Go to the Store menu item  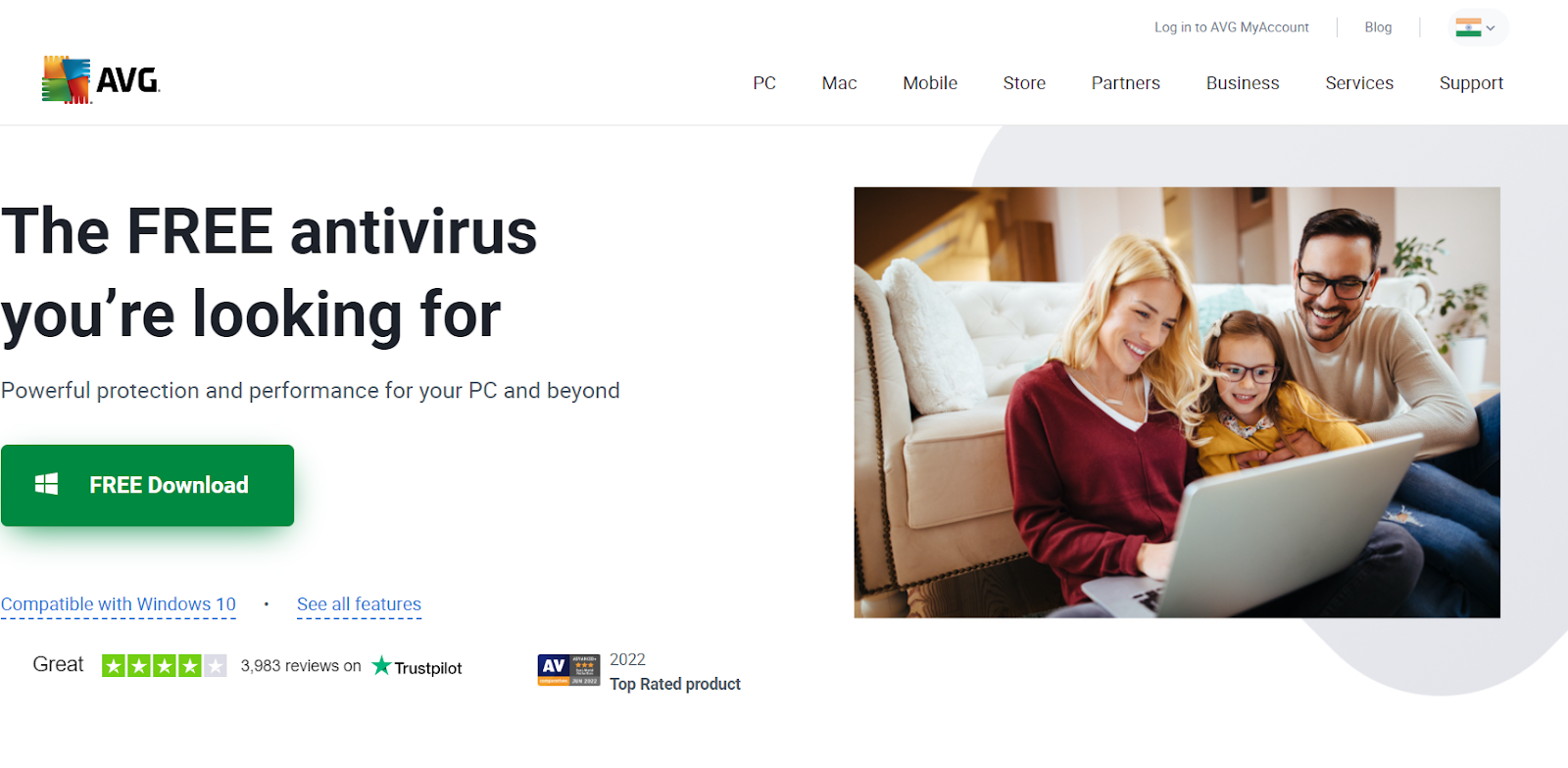click(x=1024, y=83)
